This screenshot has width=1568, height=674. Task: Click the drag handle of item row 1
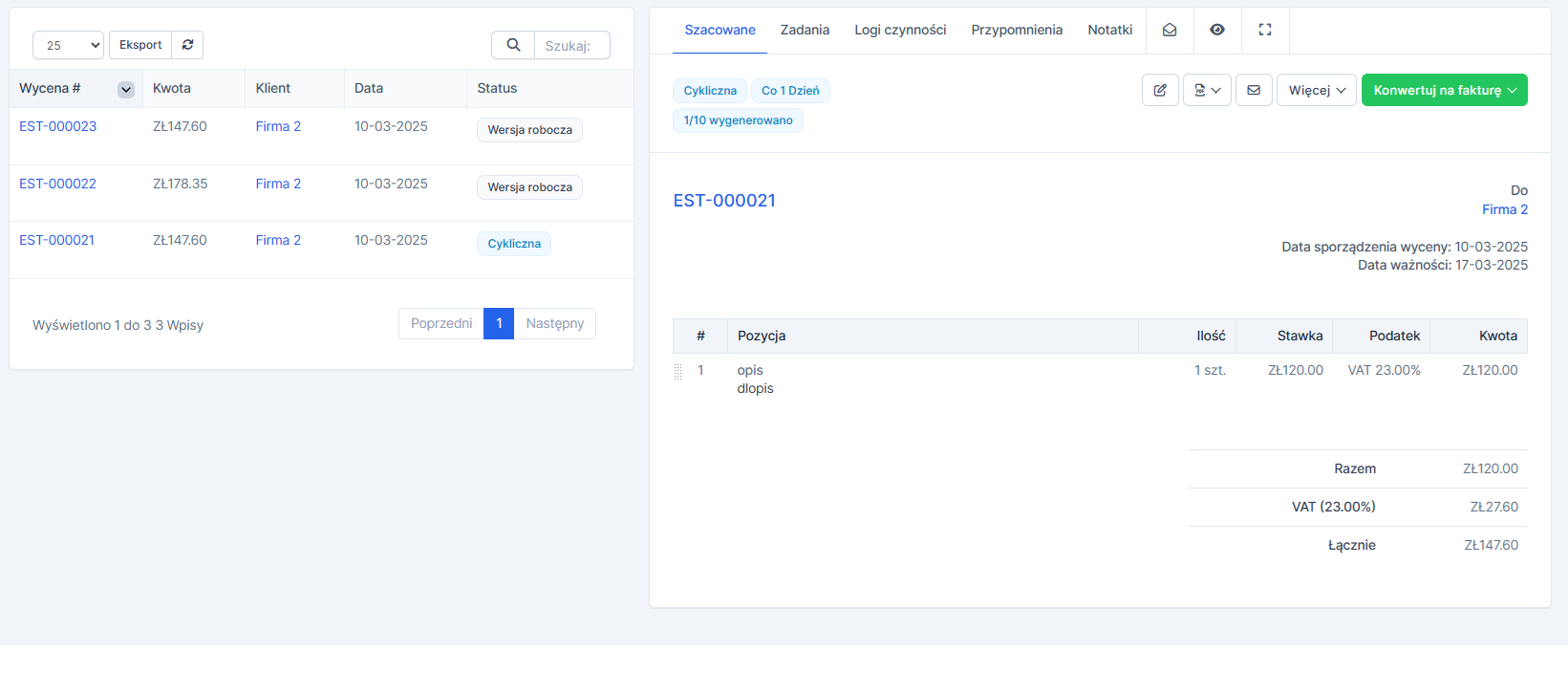(677, 371)
